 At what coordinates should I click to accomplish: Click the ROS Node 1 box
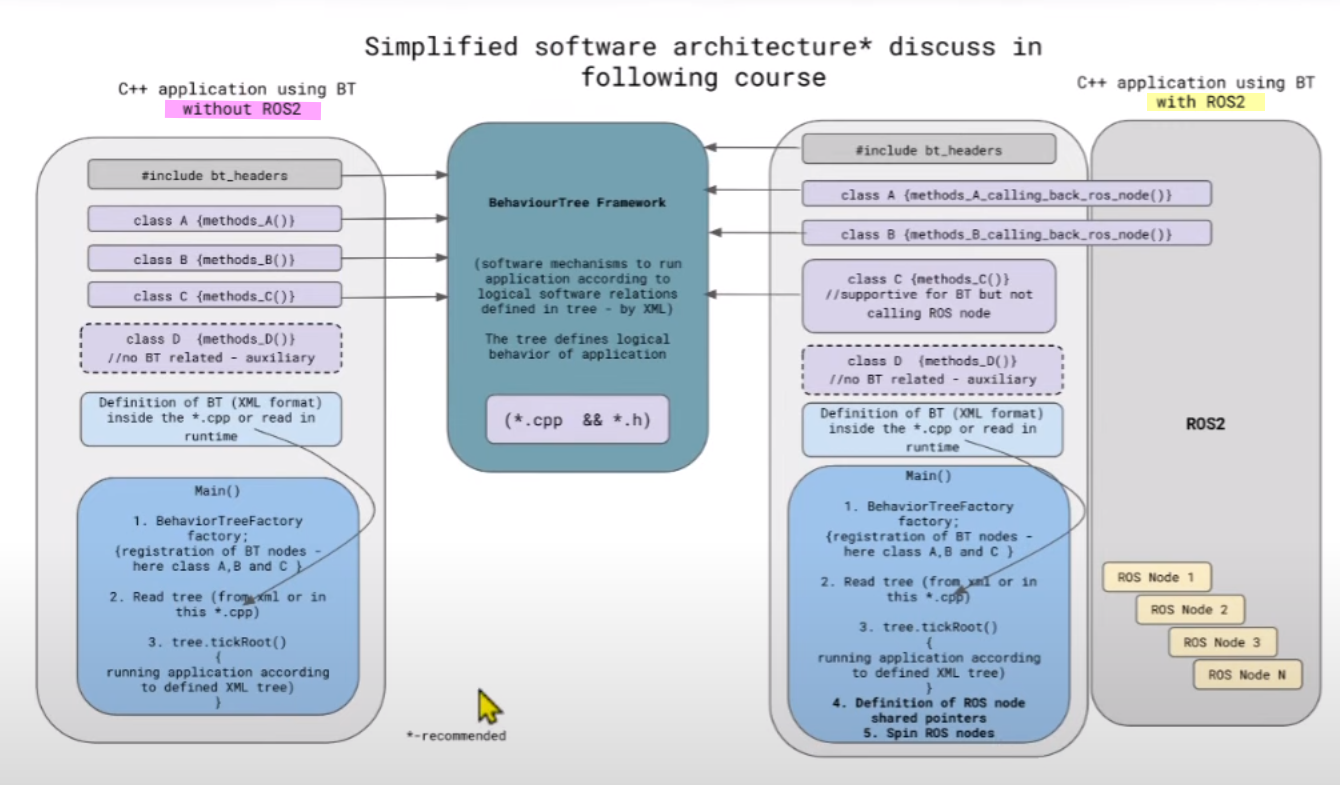coord(1156,577)
